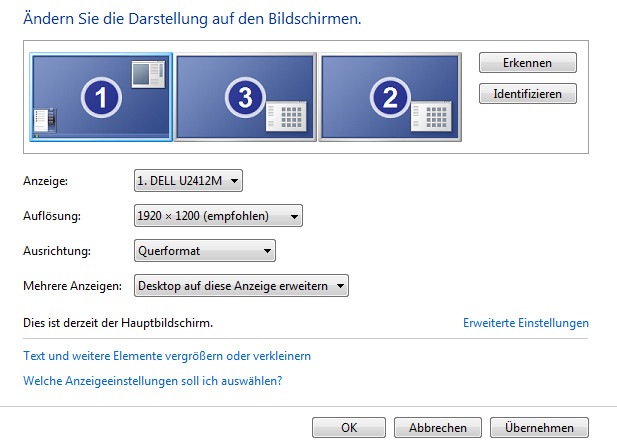Click the 'Ausrichtung:' label
Viewport: 617px width, 445px height.
(x=57, y=251)
